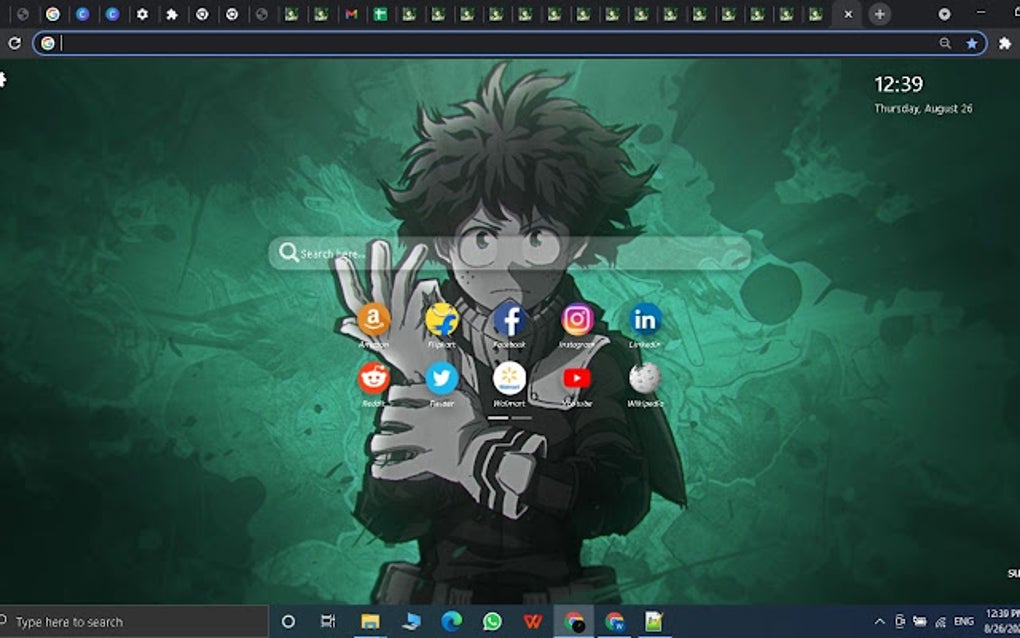Click the bookmark star in address bar
Screen dimensions: 1020x638
pos(972,43)
